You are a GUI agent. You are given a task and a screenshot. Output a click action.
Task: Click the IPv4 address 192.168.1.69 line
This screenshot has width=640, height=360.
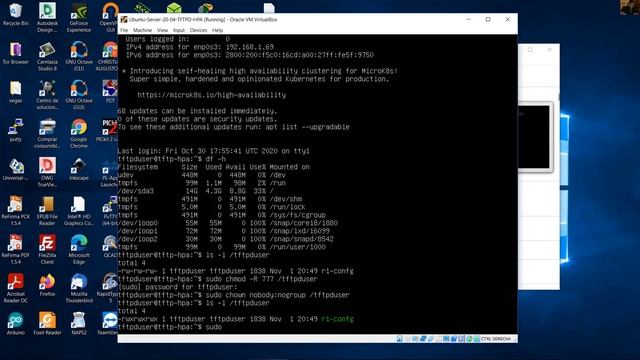pos(200,47)
